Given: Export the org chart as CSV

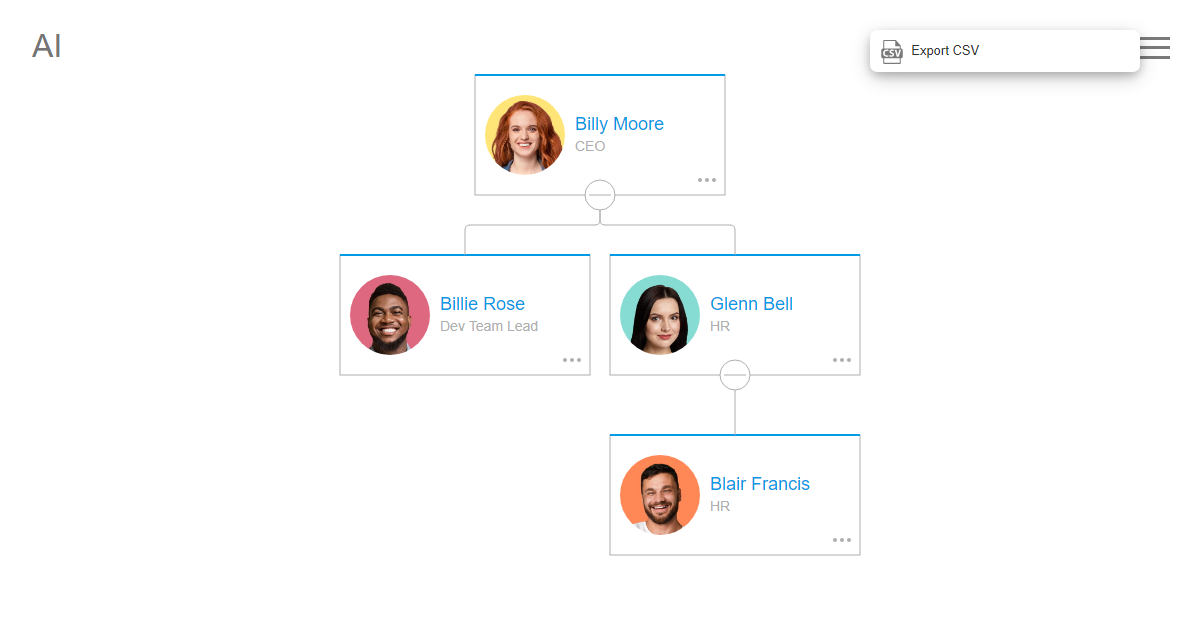Looking at the screenshot, I should point(944,51).
